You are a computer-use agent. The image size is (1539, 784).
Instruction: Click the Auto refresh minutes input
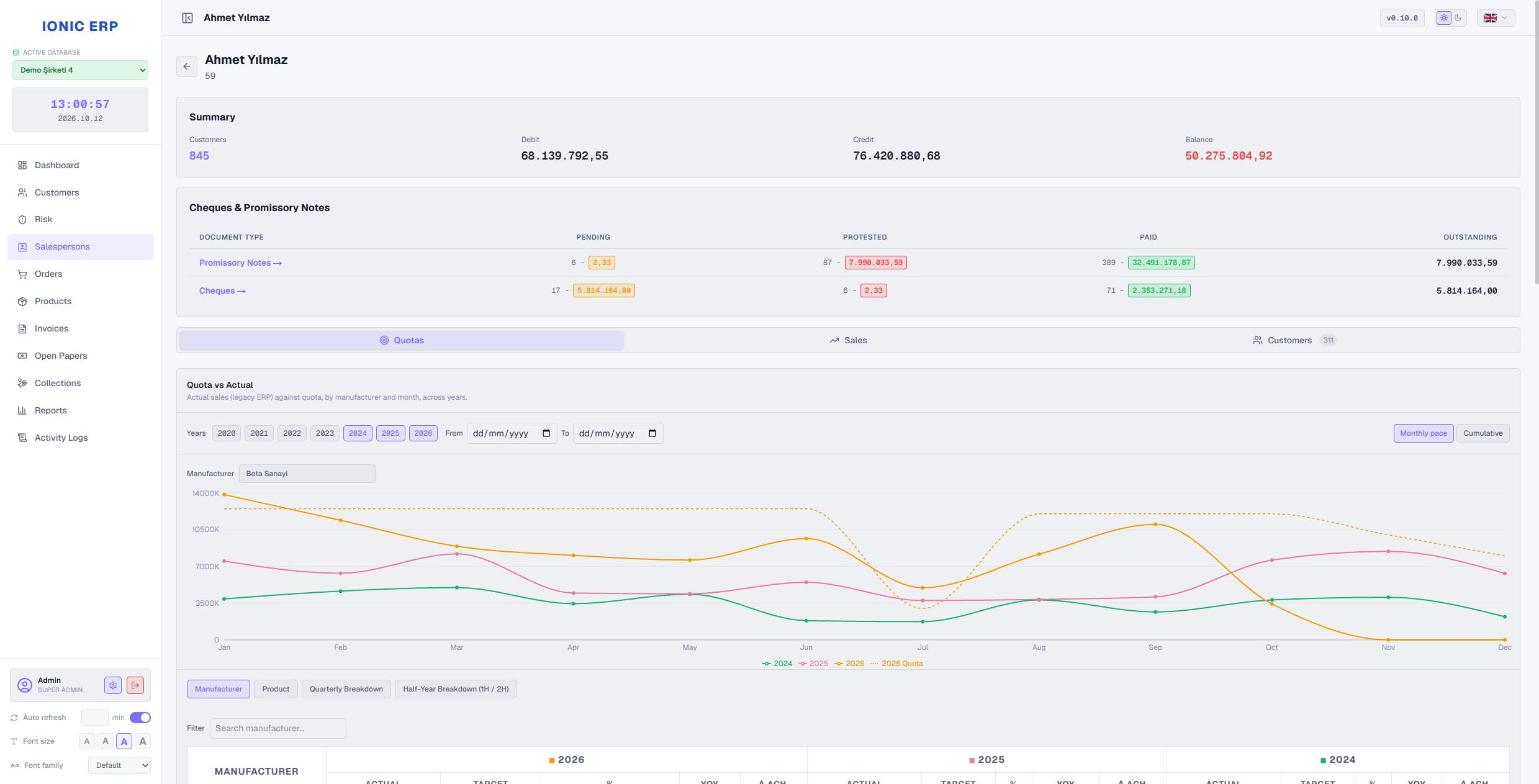tap(94, 717)
